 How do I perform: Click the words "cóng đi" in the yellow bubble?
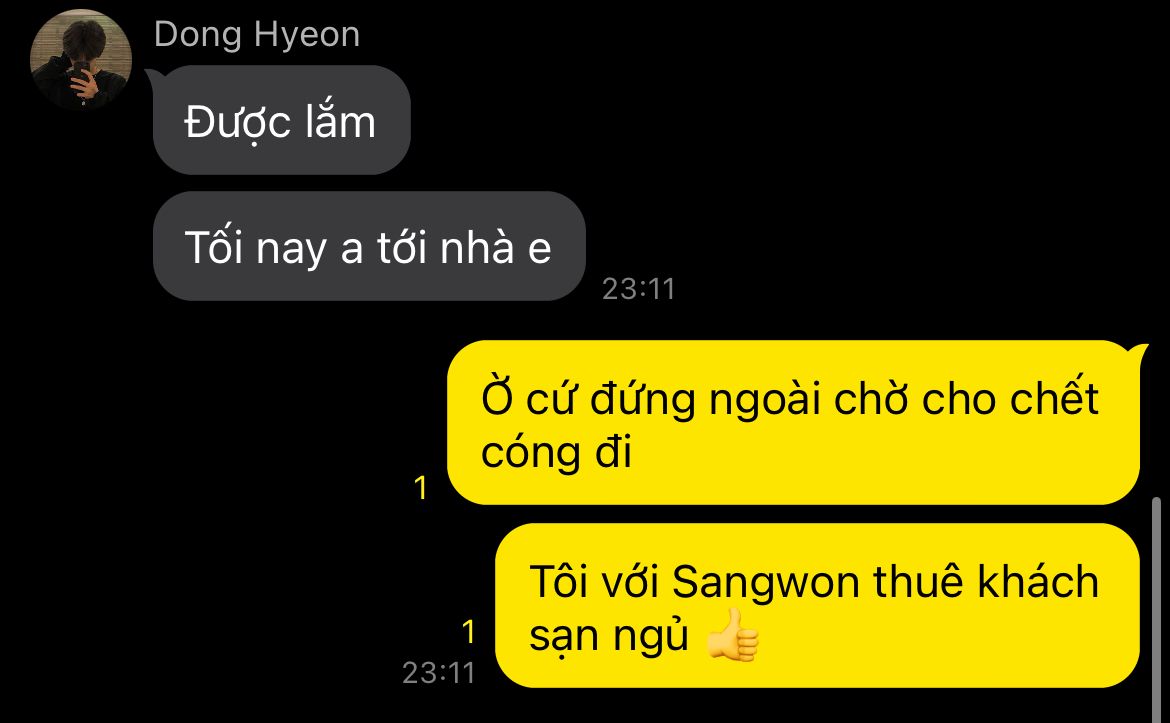[556, 453]
